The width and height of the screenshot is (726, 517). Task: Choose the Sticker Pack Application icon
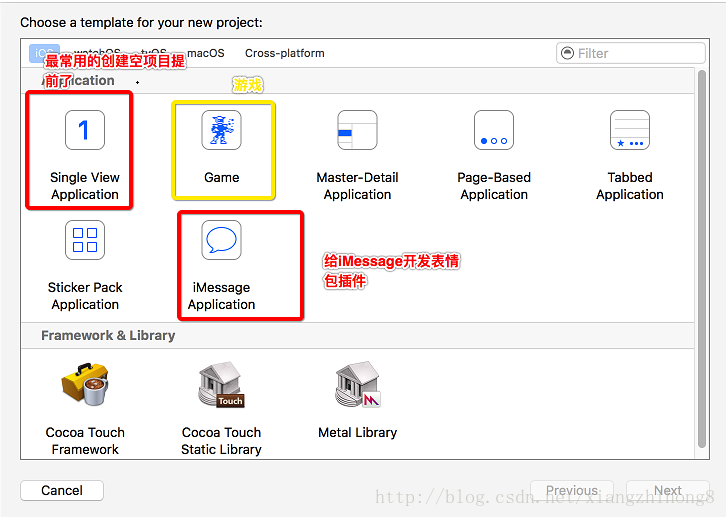coord(85,240)
